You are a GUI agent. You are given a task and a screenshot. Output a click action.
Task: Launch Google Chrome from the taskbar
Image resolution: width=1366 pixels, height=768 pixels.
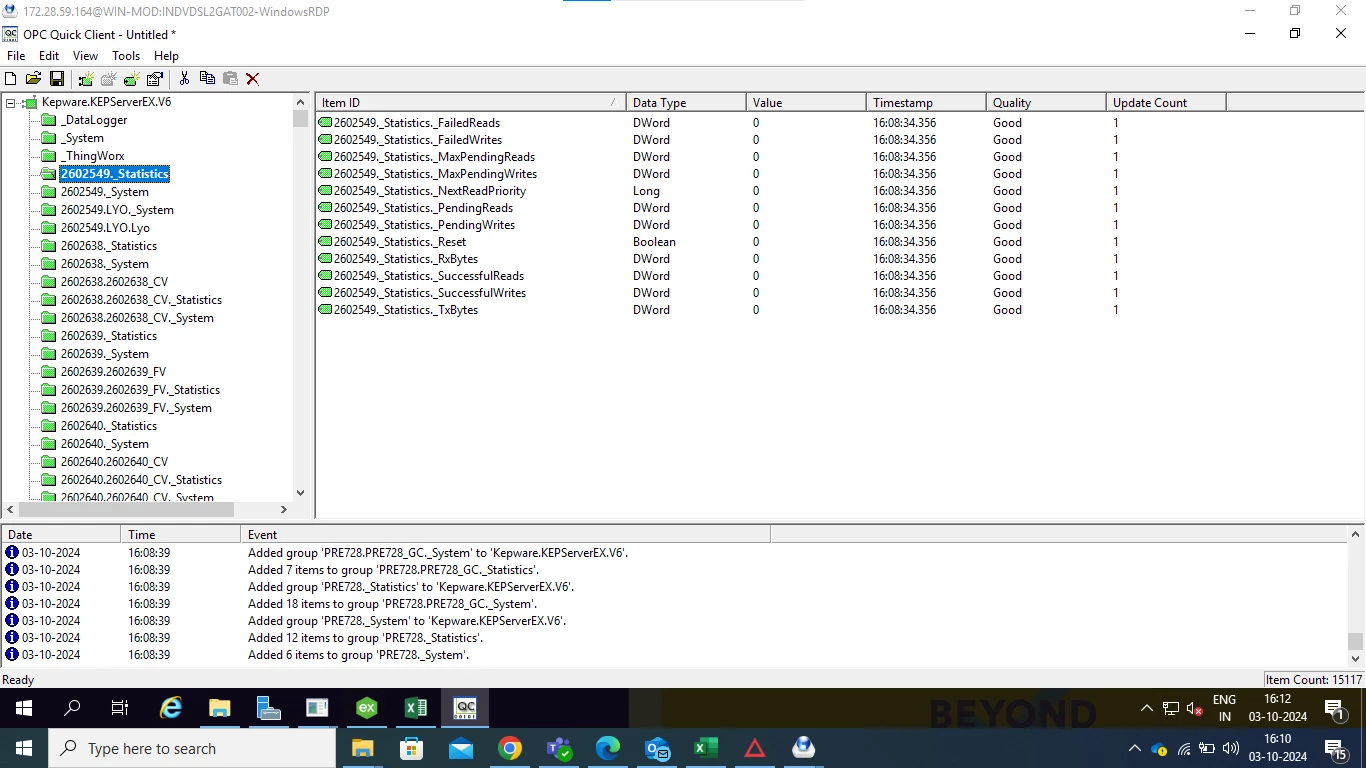tap(510, 748)
